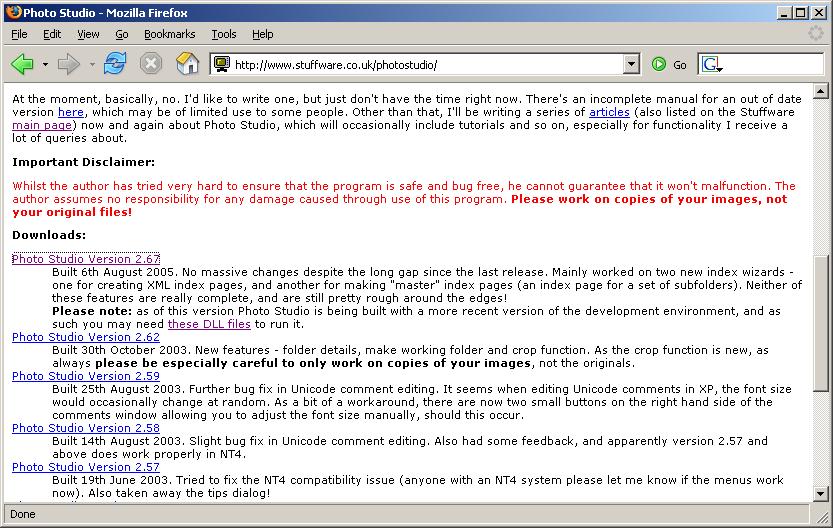Download Photo Studio Version 2.67
This screenshot has width=833, height=528.
pyautogui.click(x=86, y=259)
